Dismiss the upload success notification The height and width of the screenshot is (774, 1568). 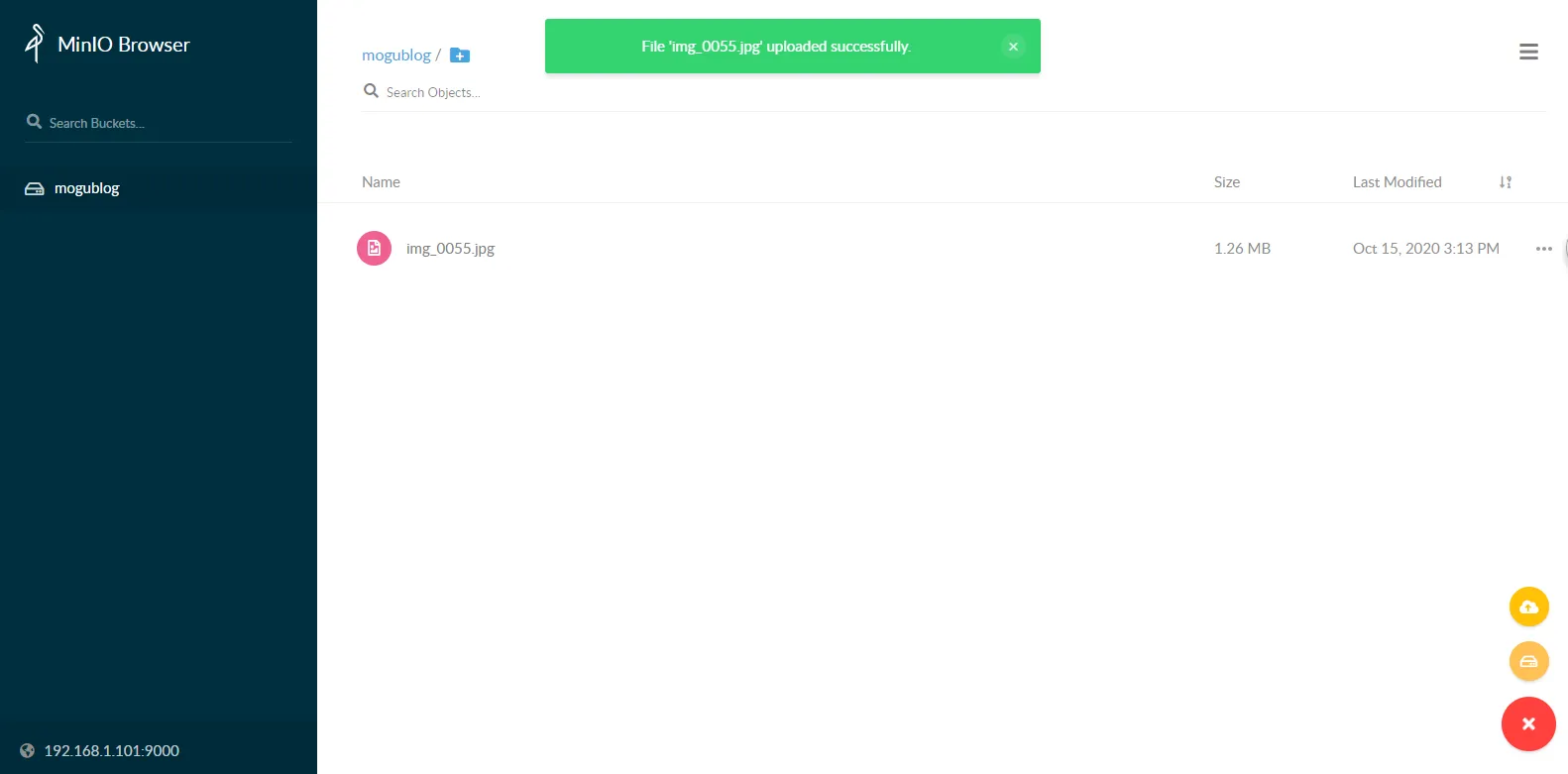pyautogui.click(x=1013, y=47)
